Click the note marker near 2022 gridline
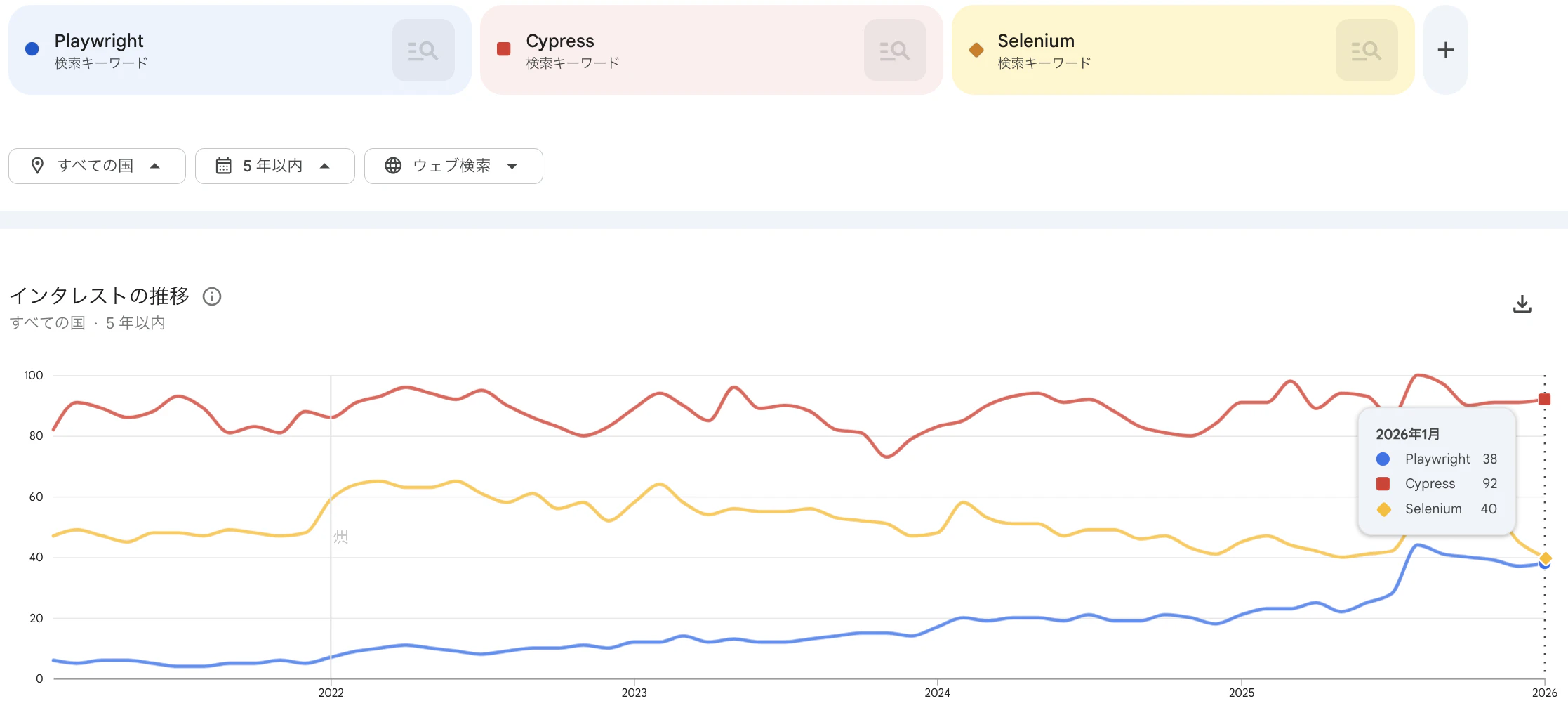1568x715 pixels. 341,537
